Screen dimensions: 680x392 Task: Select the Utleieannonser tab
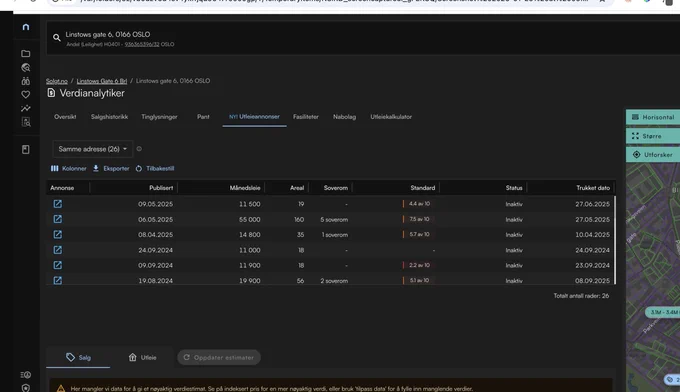(255, 117)
